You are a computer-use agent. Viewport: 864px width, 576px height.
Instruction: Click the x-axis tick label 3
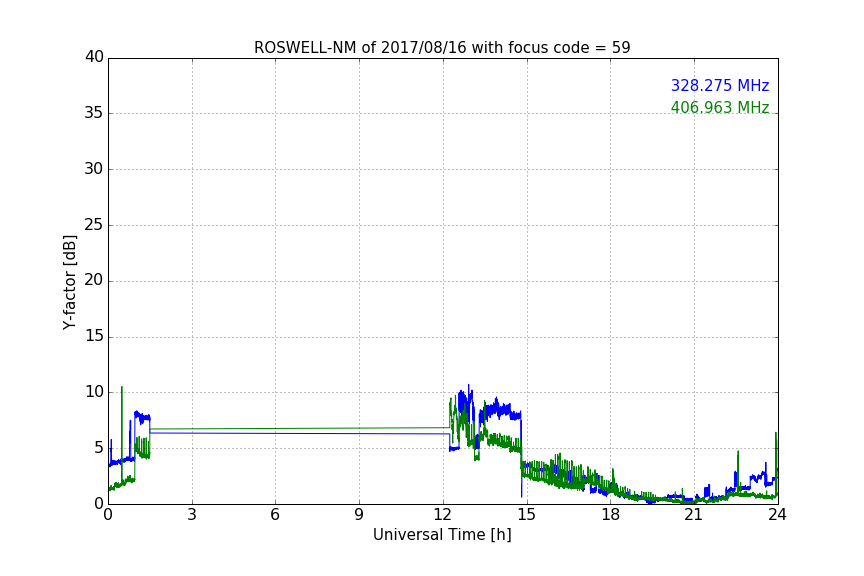(192, 515)
